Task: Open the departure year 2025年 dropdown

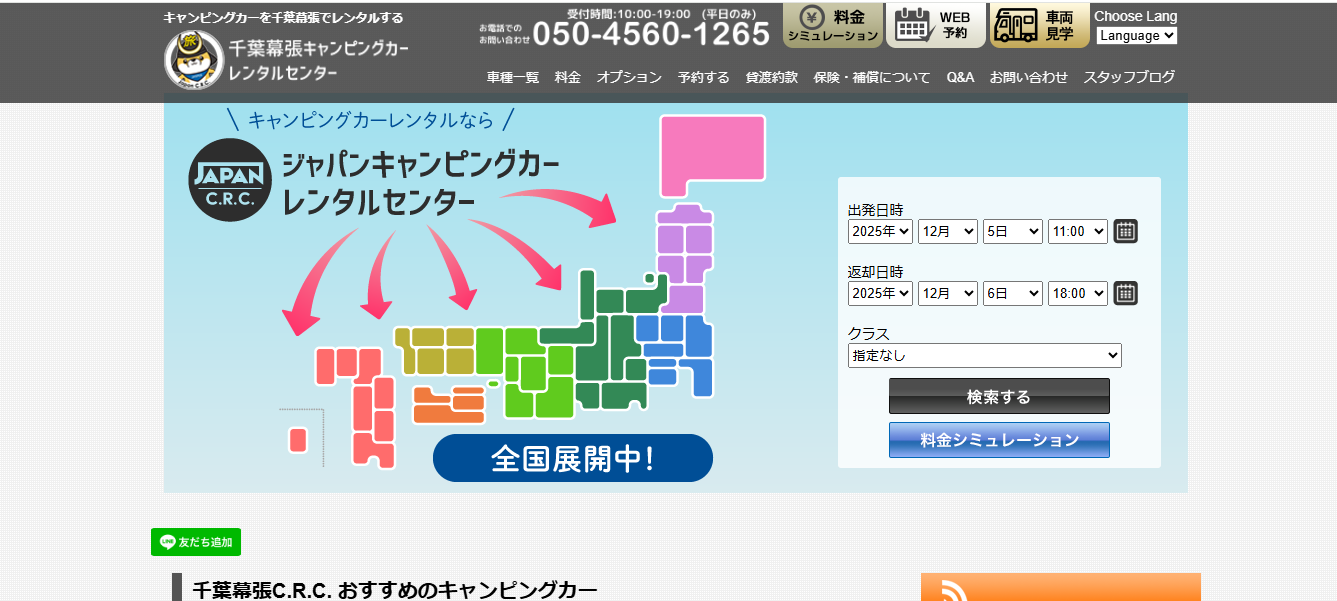Action: [880, 231]
